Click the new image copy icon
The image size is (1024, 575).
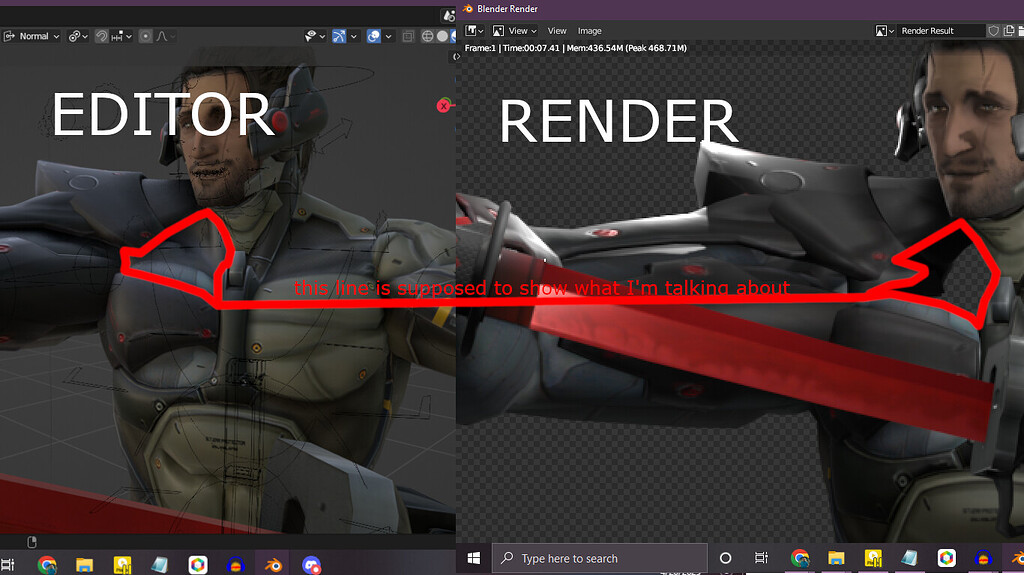[x=1008, y=31]
